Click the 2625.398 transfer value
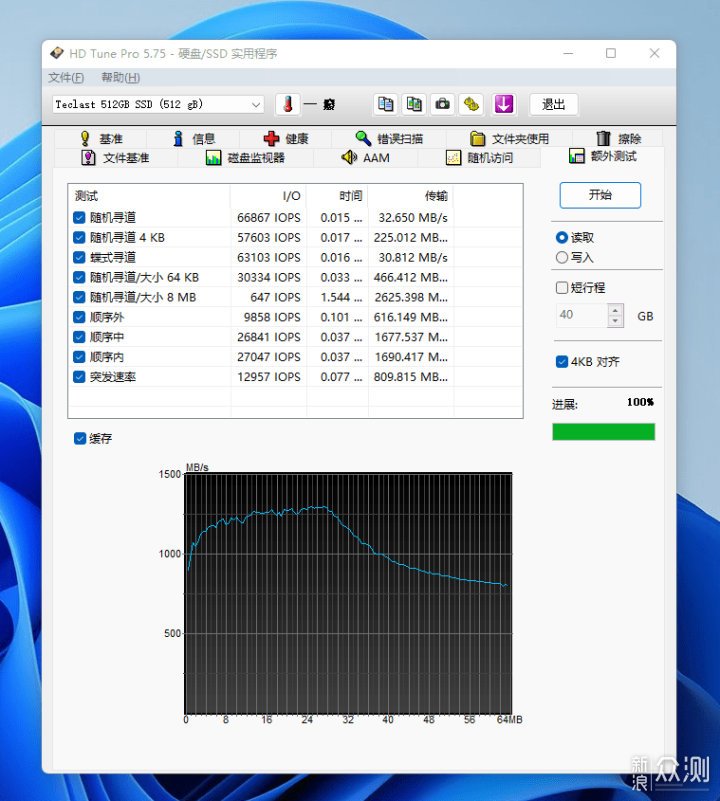Screen dimensions: 720x801 pyautogui.click(x=411, y=297)
